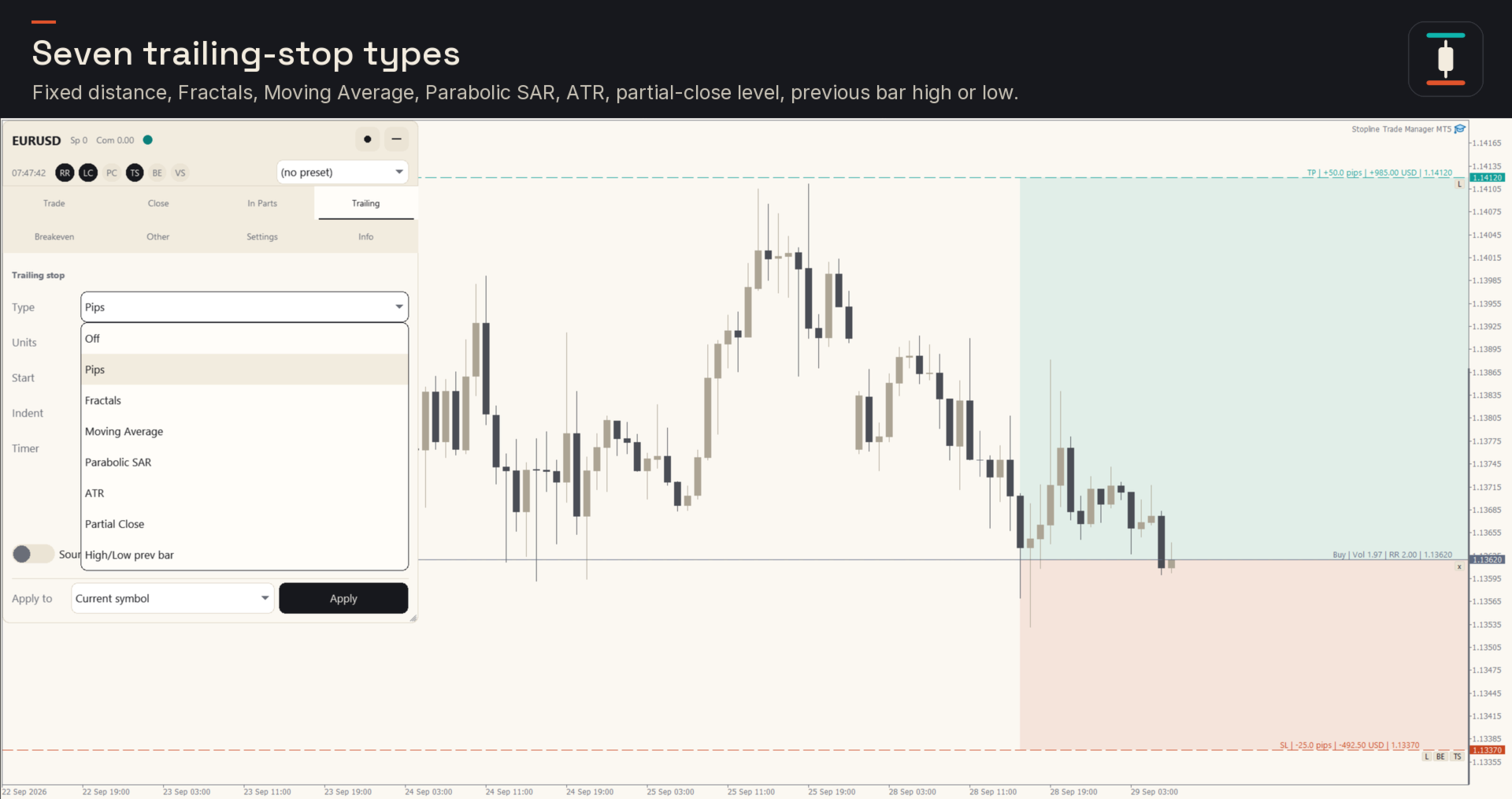
Task: Click the LC round badge icon
Action: click(x=88, y=173)
